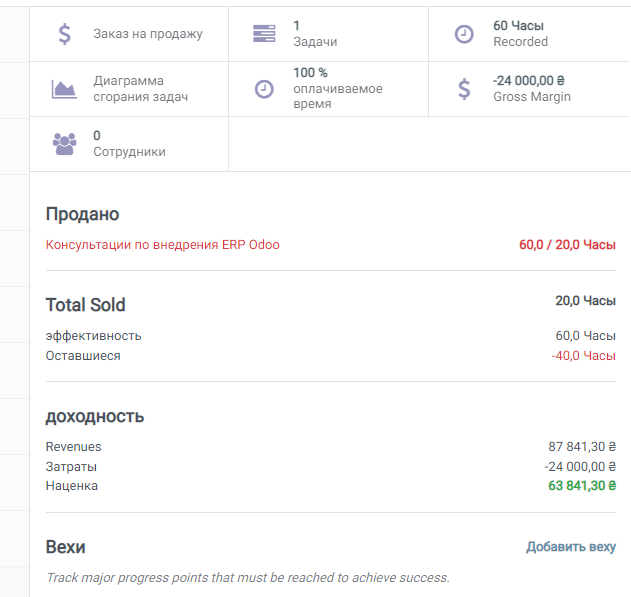Open the 1 Задачи stat button
Image resolution: width=631 pixels, height=597 pixels.
tap(328, 34)
